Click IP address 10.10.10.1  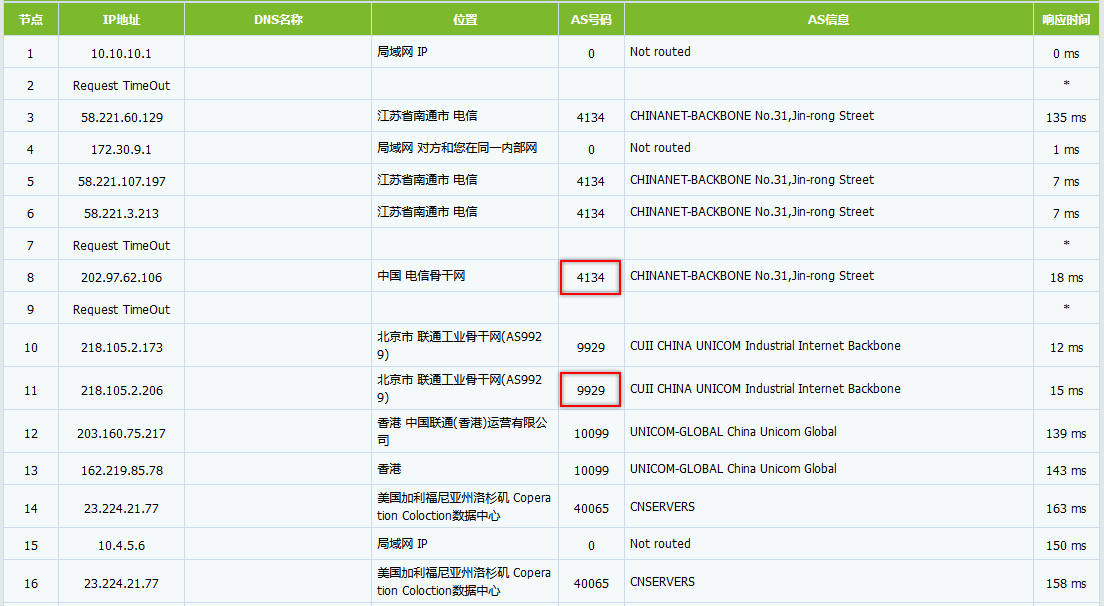point(121,53)
